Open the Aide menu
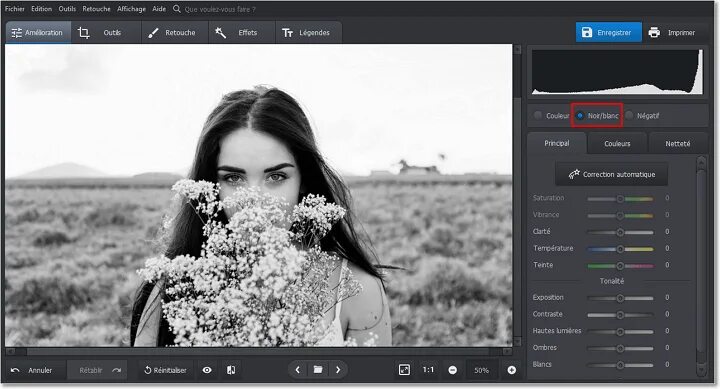Image resolution: width=720 pixels, height=389 pixels. click(159, 9)
